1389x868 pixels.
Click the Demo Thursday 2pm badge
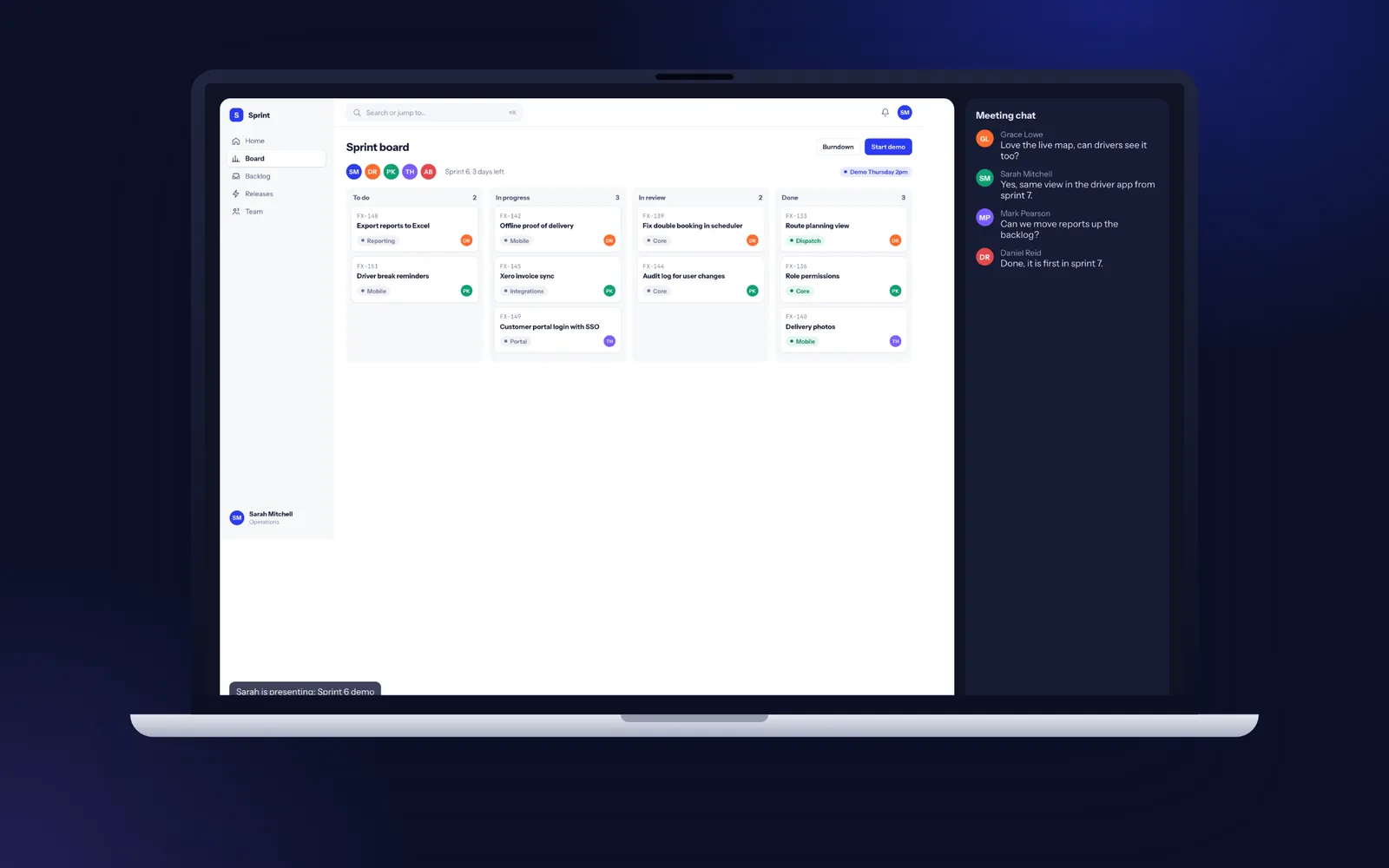point(876,172)
